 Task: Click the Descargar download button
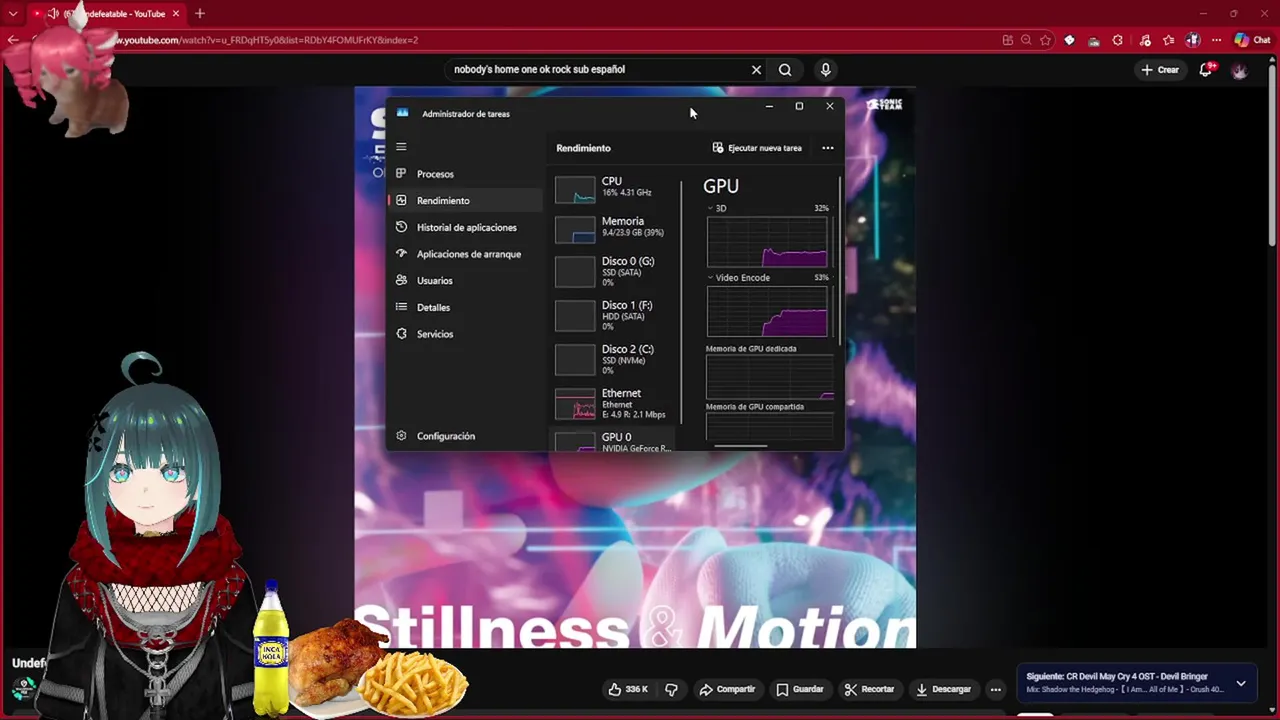(944, 689)
